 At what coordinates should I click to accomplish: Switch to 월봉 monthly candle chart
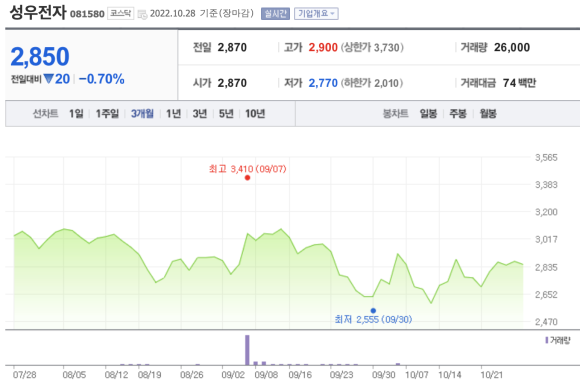(488, 114)
